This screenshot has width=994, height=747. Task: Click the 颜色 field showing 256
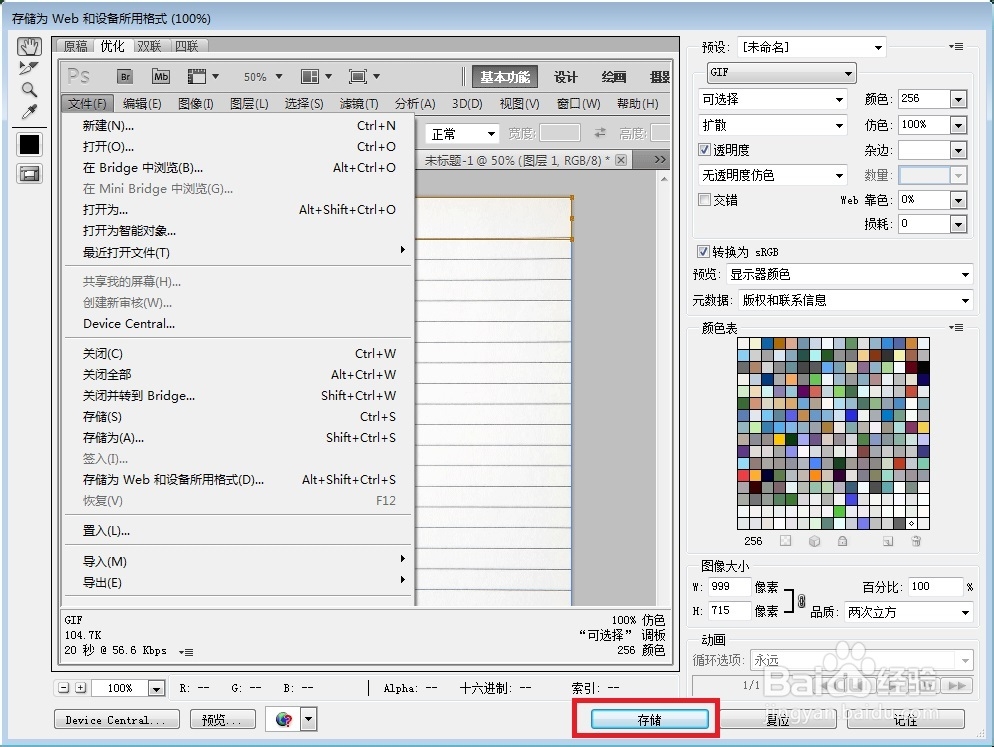click(x=924, y=99)
